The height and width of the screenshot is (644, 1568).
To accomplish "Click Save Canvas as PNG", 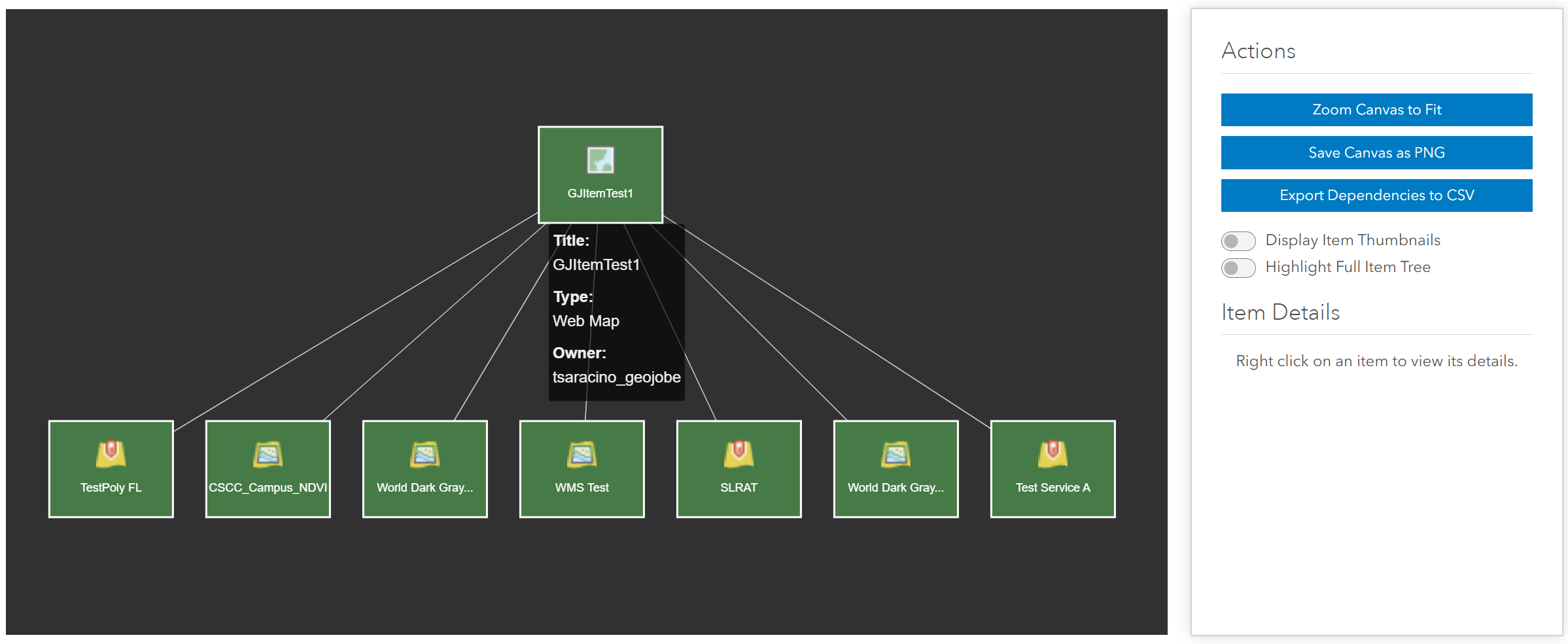I will [1376, 152].
